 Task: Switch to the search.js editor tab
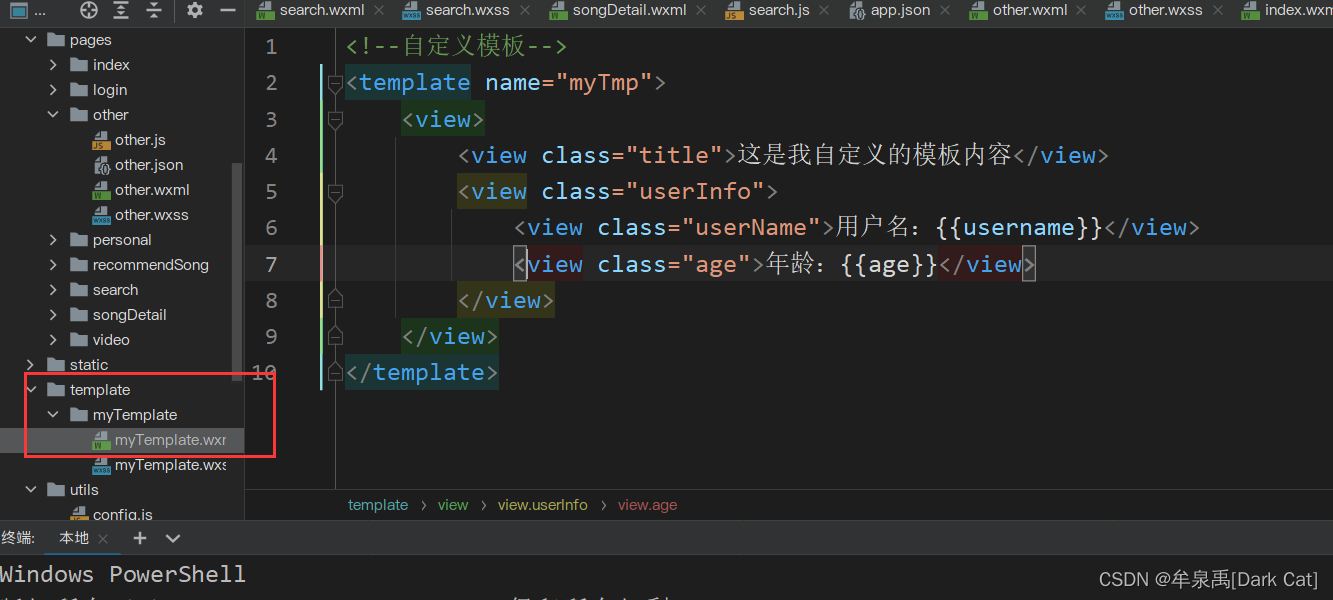[779, 10]
